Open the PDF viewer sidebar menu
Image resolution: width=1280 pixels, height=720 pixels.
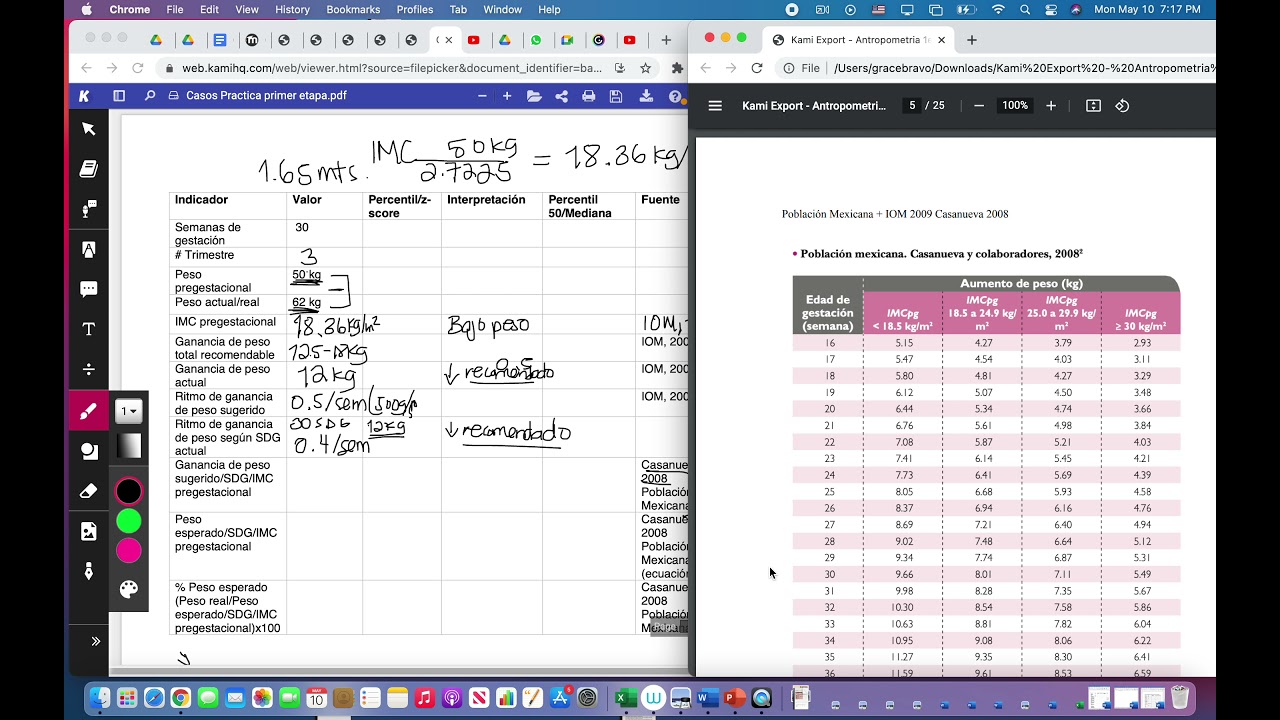(x=715, y=105)
